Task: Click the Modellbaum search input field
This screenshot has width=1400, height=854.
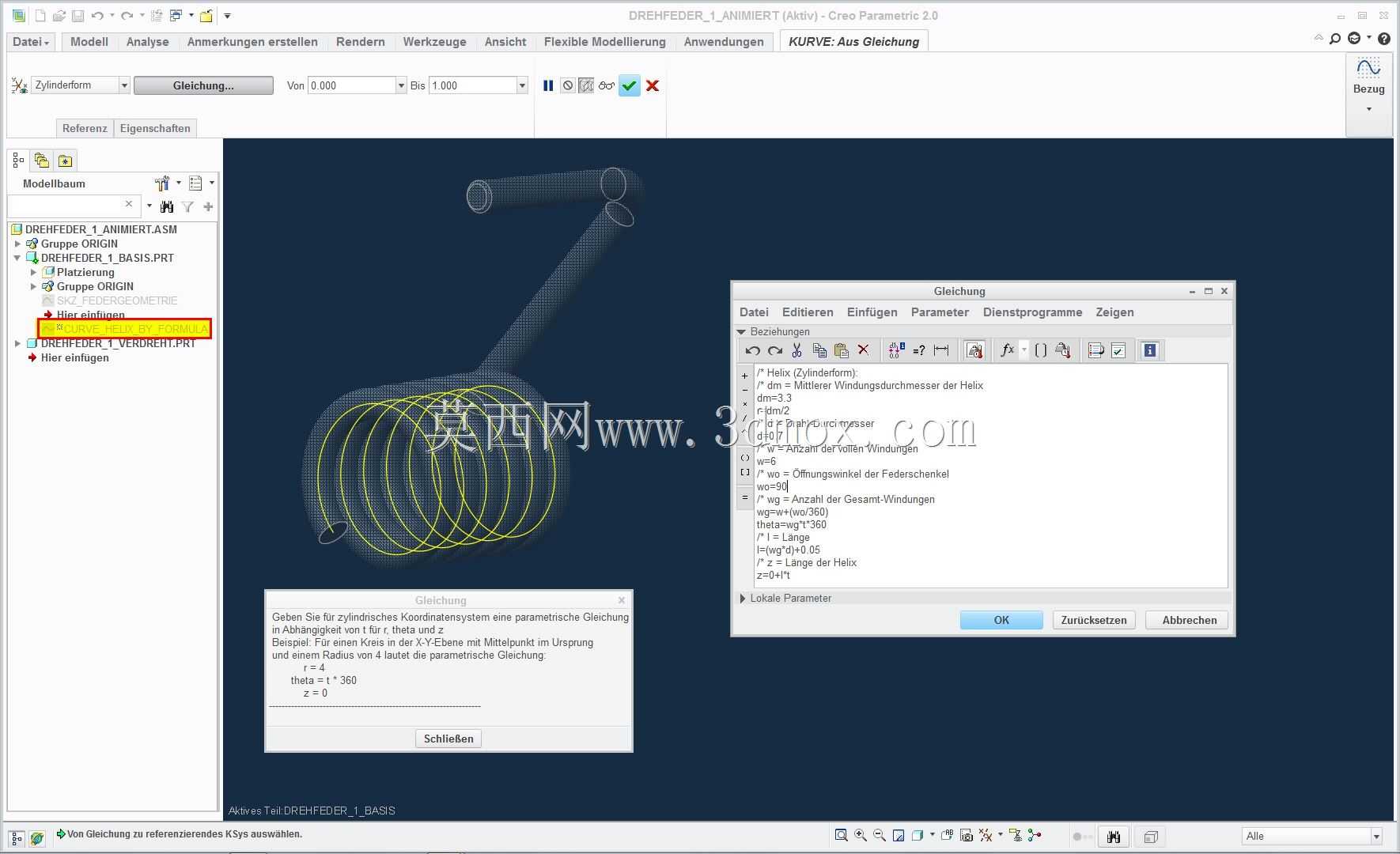Action: 73,206
